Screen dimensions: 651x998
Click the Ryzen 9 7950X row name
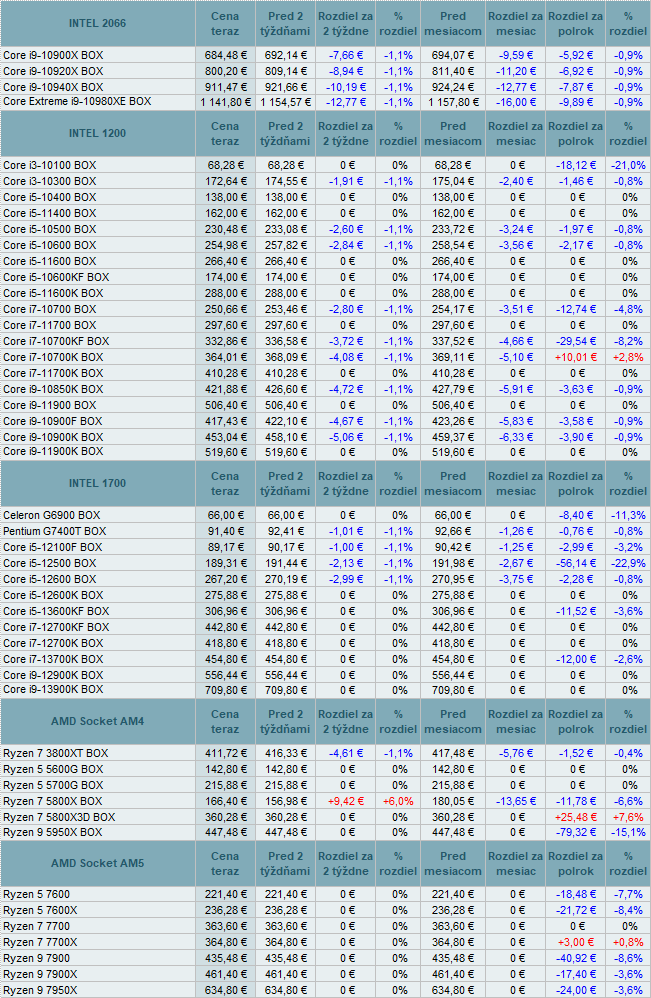40,990
